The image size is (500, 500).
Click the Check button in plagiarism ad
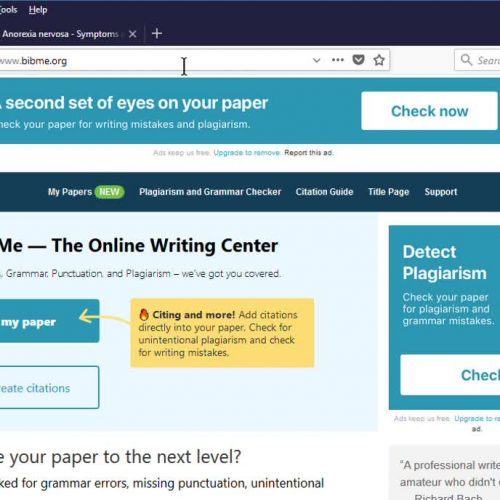450,375
